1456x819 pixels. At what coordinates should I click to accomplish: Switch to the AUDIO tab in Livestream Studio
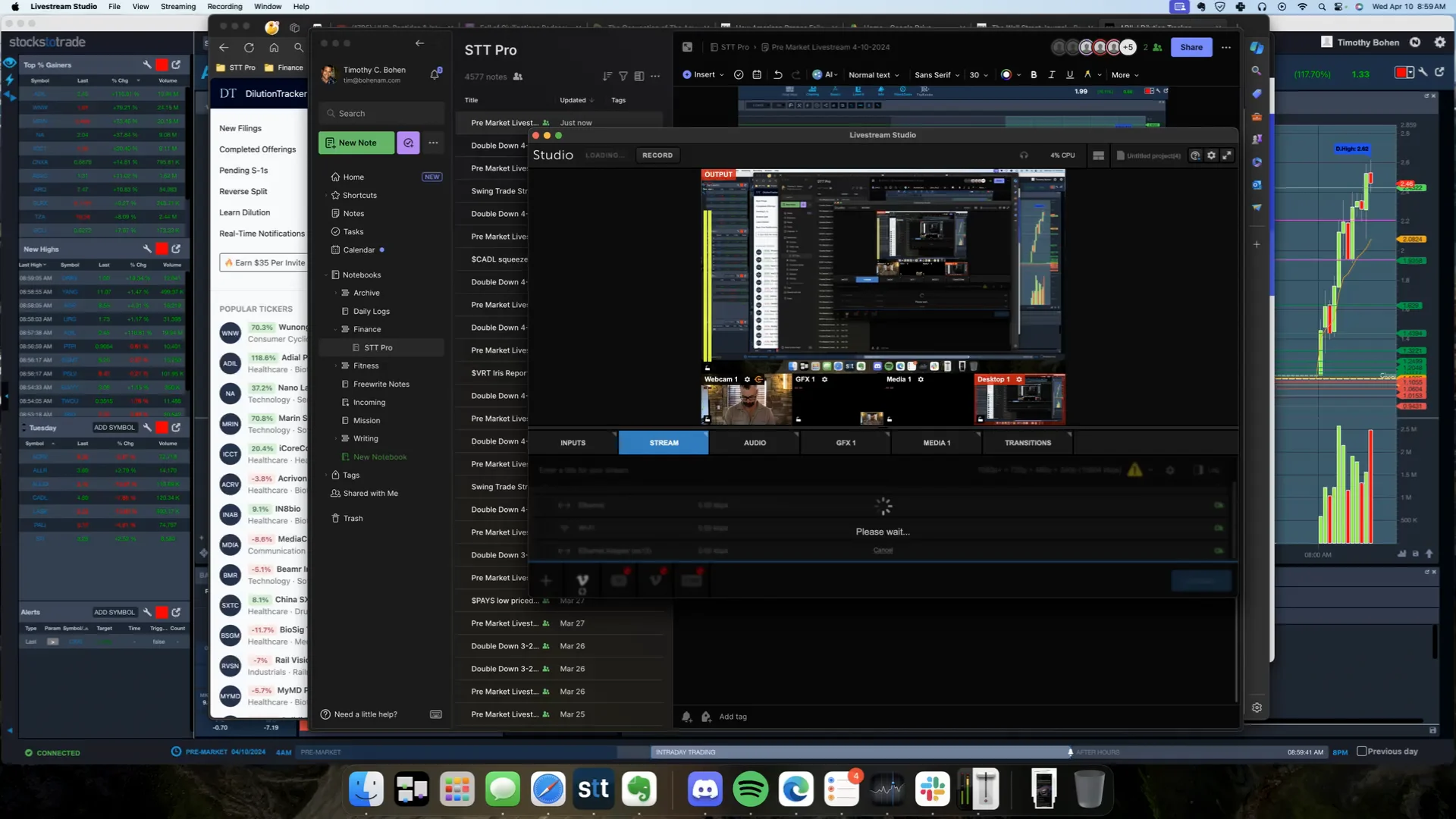(x=754, y=442)
